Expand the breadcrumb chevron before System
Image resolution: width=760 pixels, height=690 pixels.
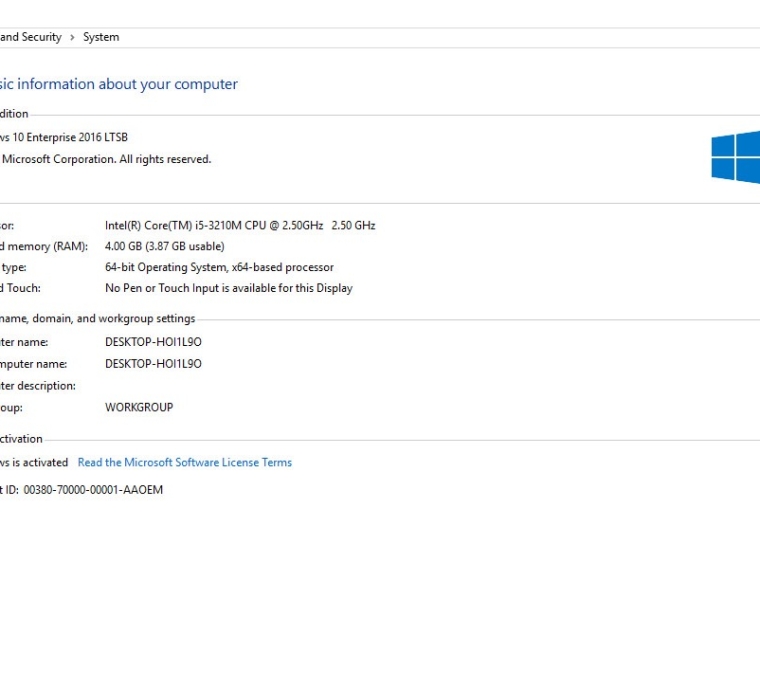(x=72, y=37)
